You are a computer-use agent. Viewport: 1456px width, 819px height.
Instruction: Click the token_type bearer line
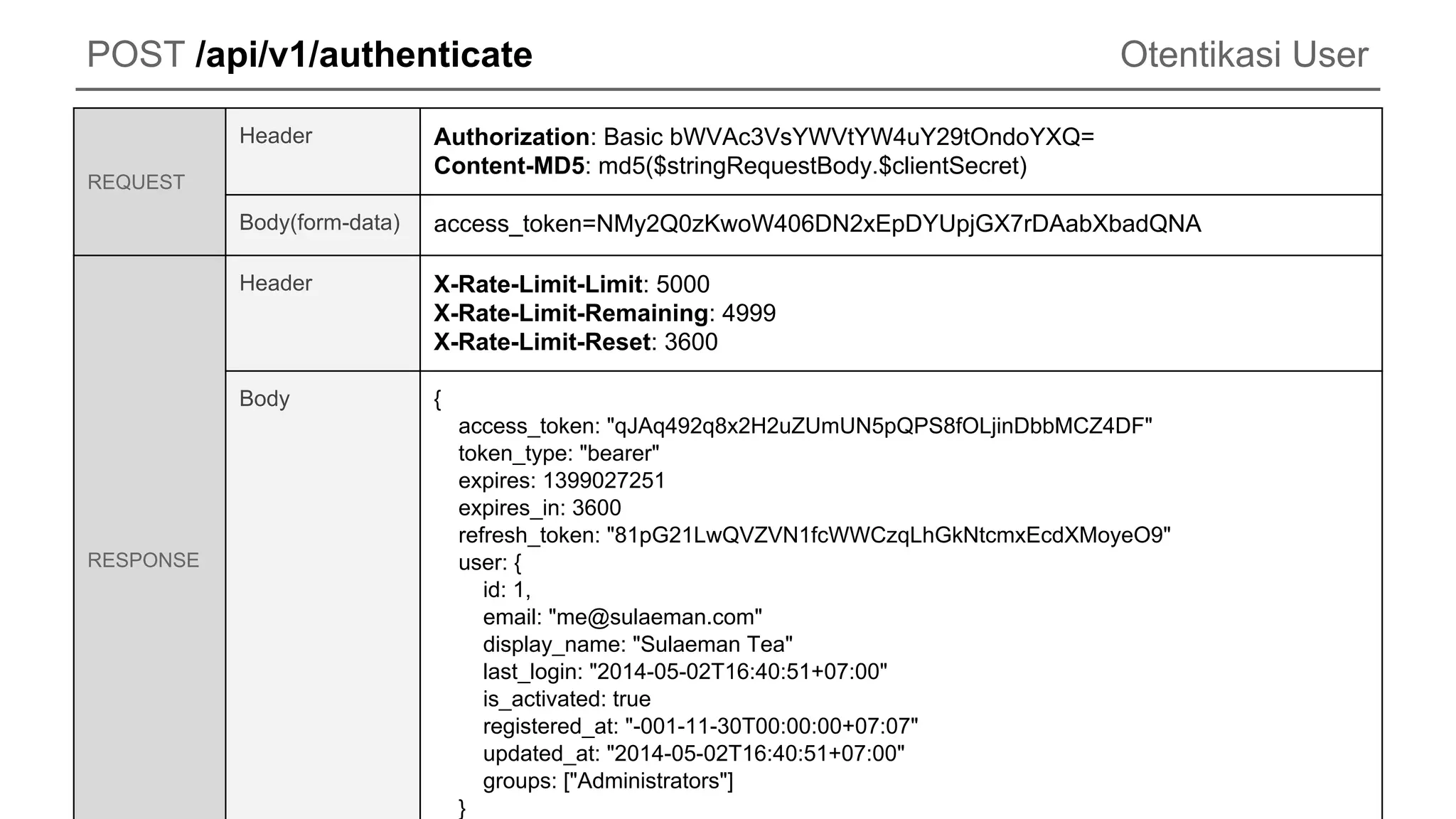[x=558, y=454]
